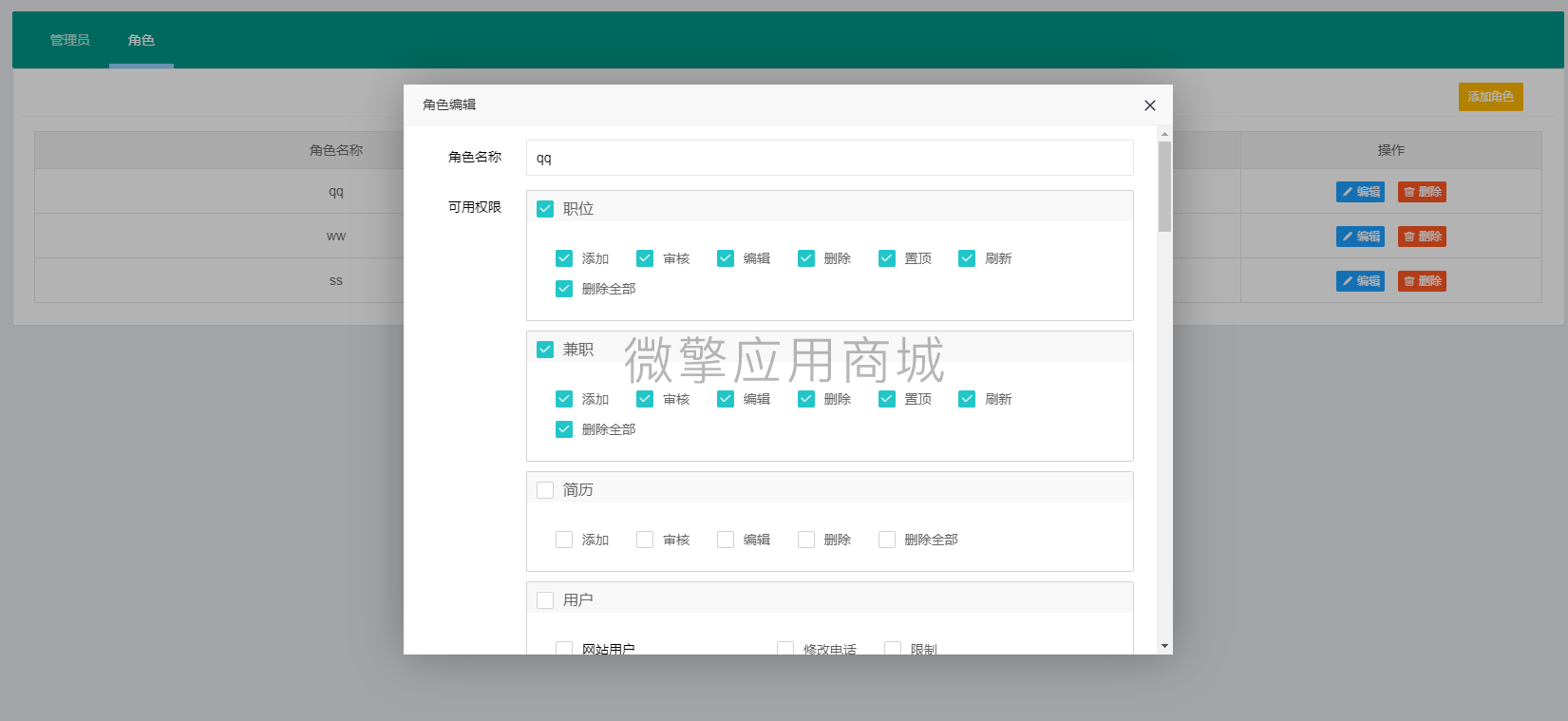Uncheck 刷新 under 职位
The width and height of the screenshot is (1568, 721).
pos(967,258)
